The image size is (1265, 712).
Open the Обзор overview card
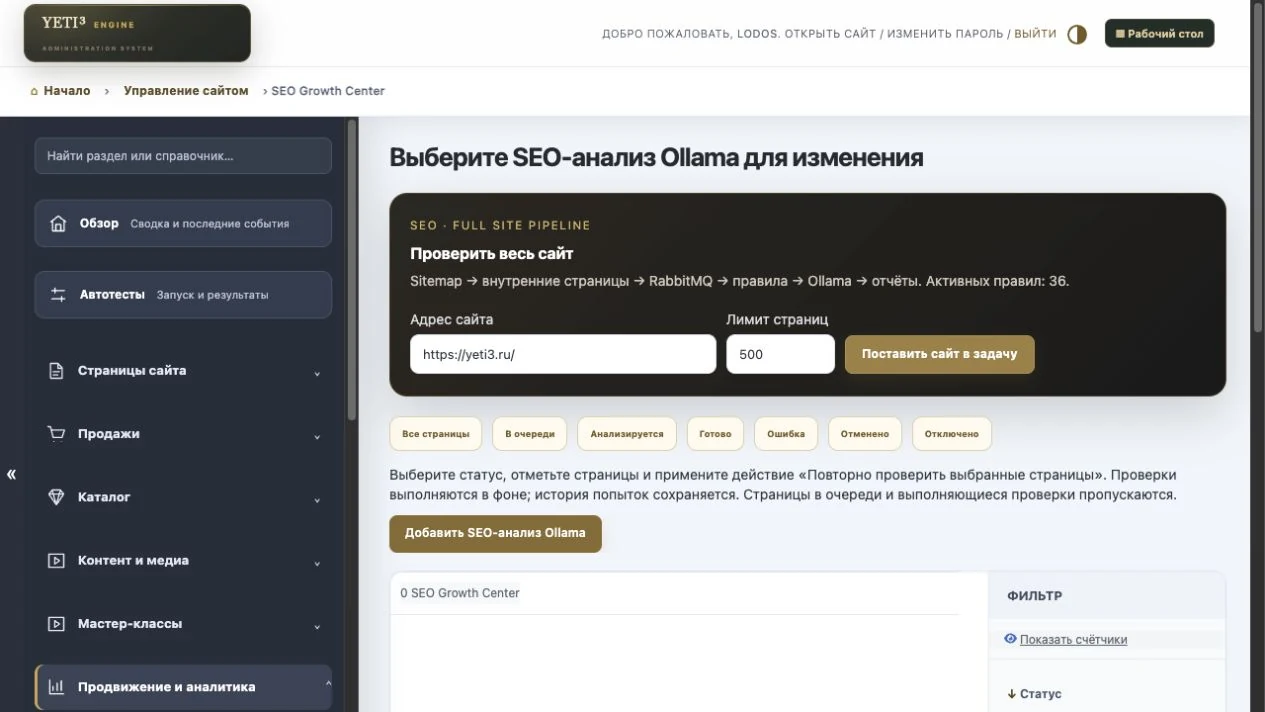coord(183,223)
